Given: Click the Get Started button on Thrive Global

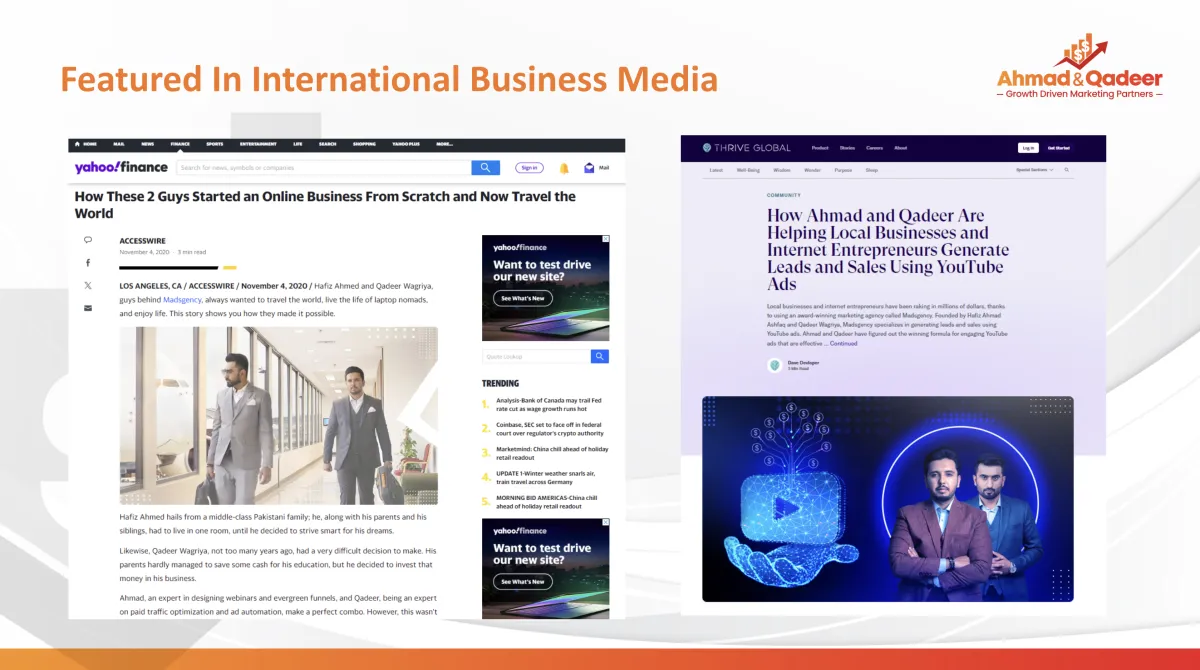Looking at the screenshot, I should pyautogui.click(x=1059, y=148).
